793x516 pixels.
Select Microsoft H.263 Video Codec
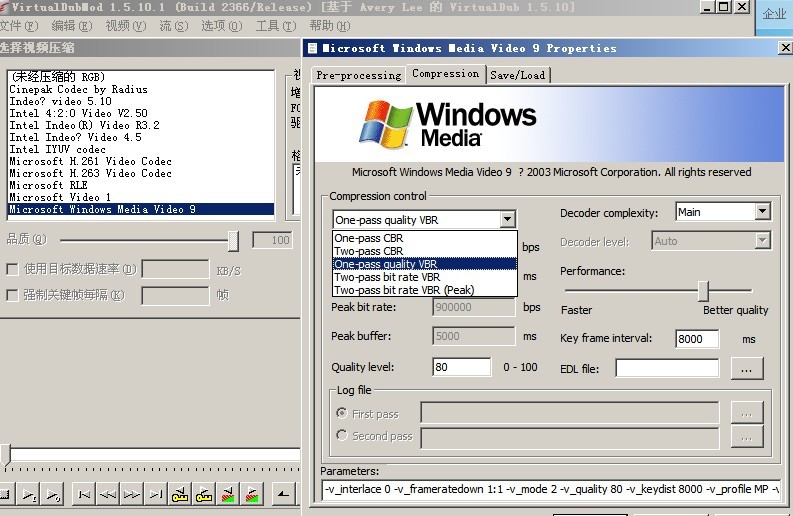coord(141,173)
